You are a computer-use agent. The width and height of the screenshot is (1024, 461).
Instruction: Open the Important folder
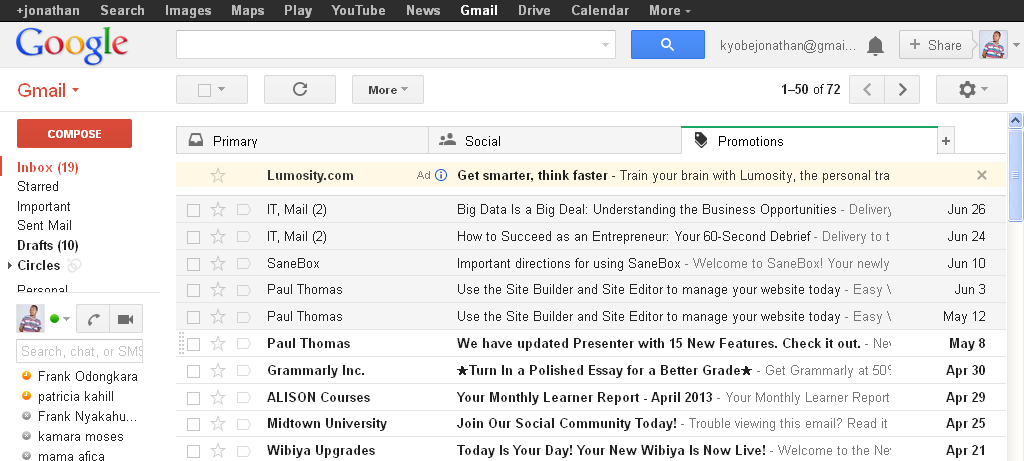click(x=44, y=206)
